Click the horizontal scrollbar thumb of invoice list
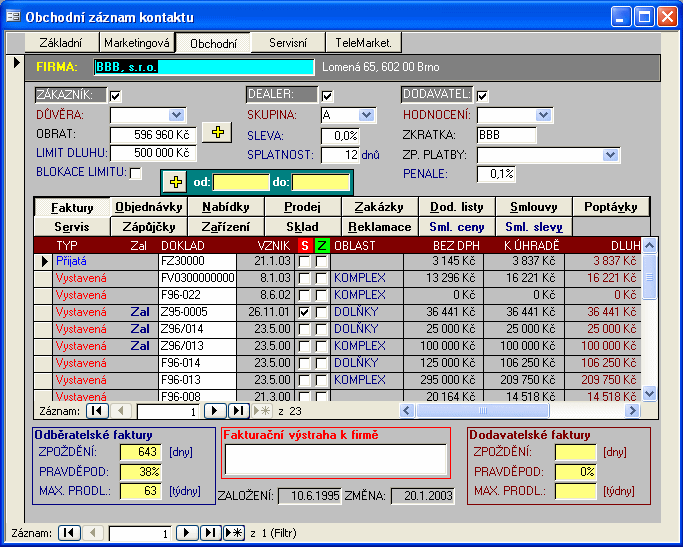 point(483,410)
